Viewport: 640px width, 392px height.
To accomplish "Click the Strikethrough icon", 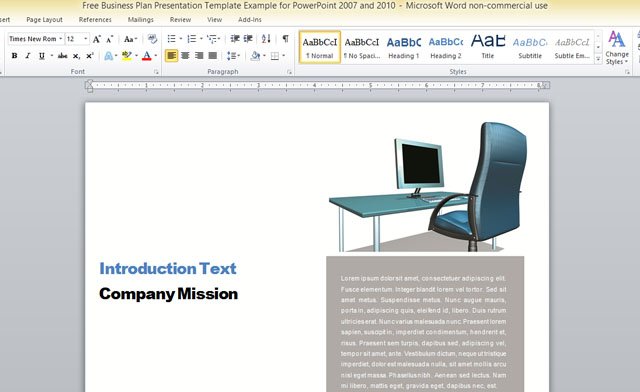I will 62,56.
